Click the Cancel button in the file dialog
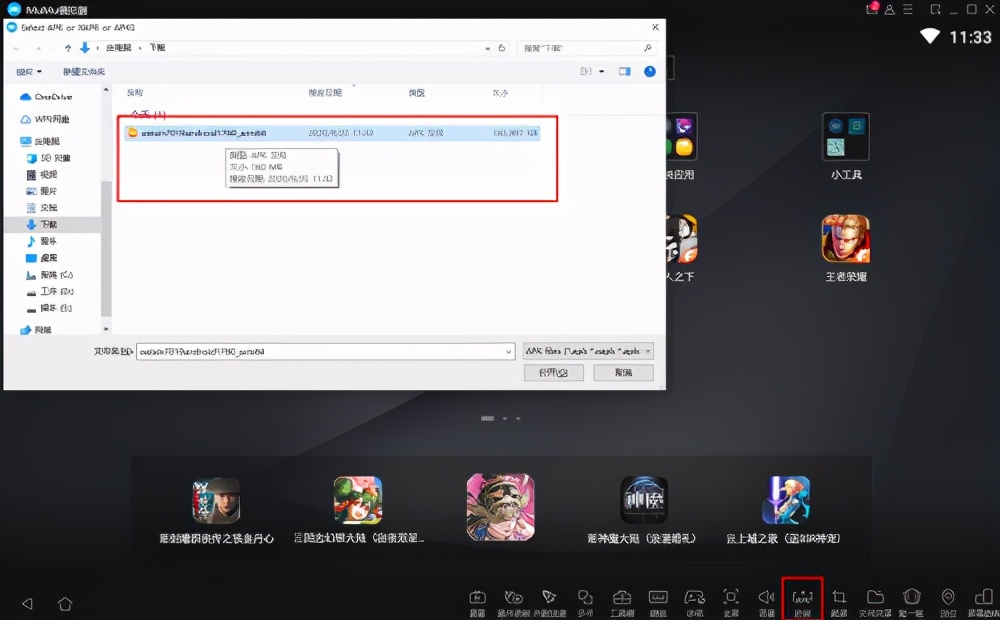The width and height of the screenshot is (1000, 620). click(623, 373)
